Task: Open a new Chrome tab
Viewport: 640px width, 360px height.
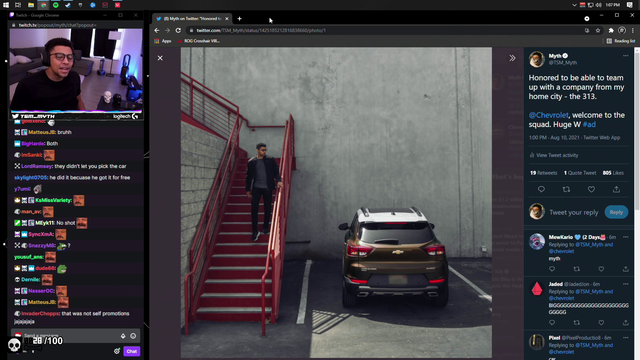Action: click(x=240, y=18)
